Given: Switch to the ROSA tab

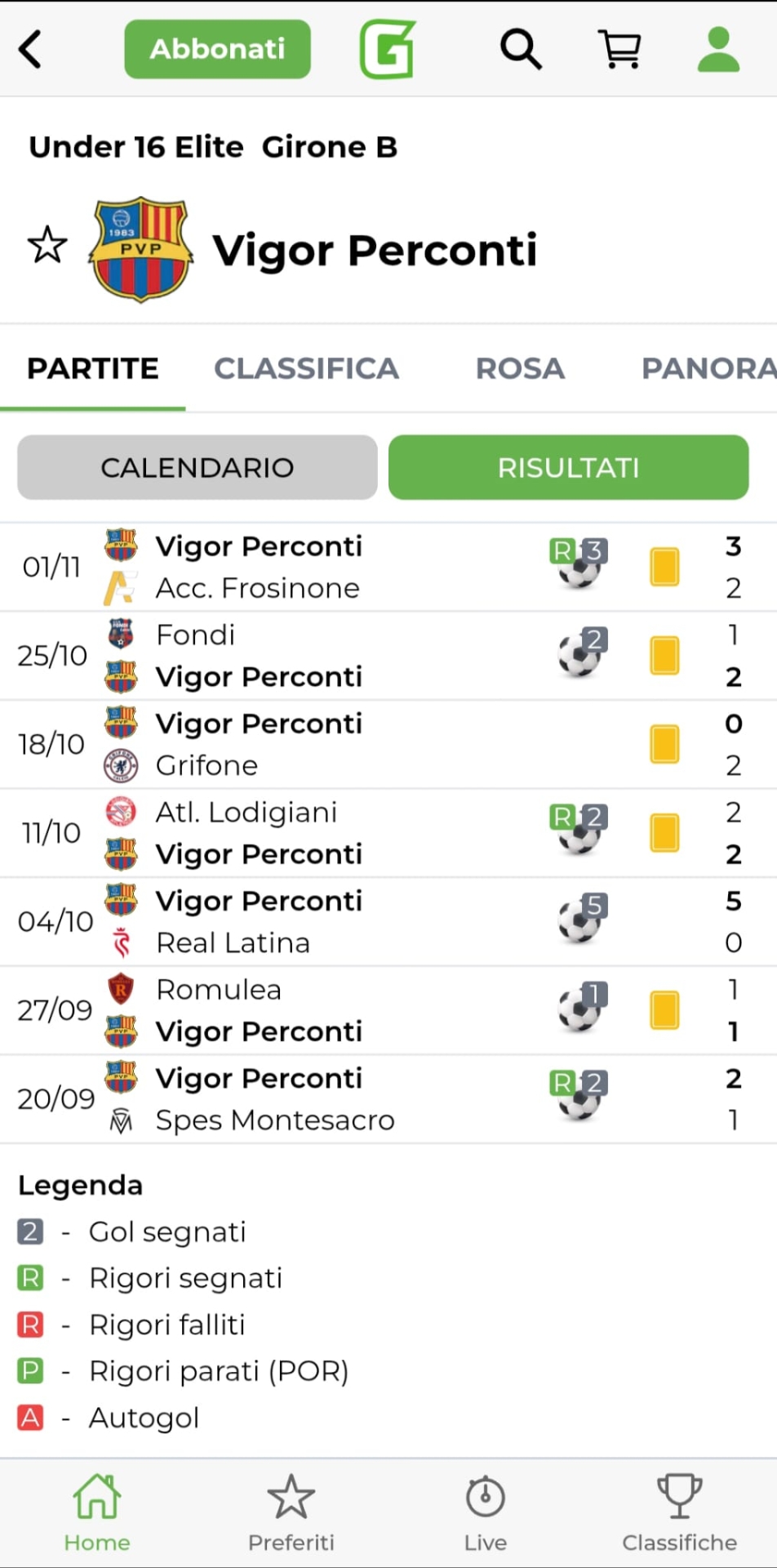Looking at the screenshot, I should point(520,368).
